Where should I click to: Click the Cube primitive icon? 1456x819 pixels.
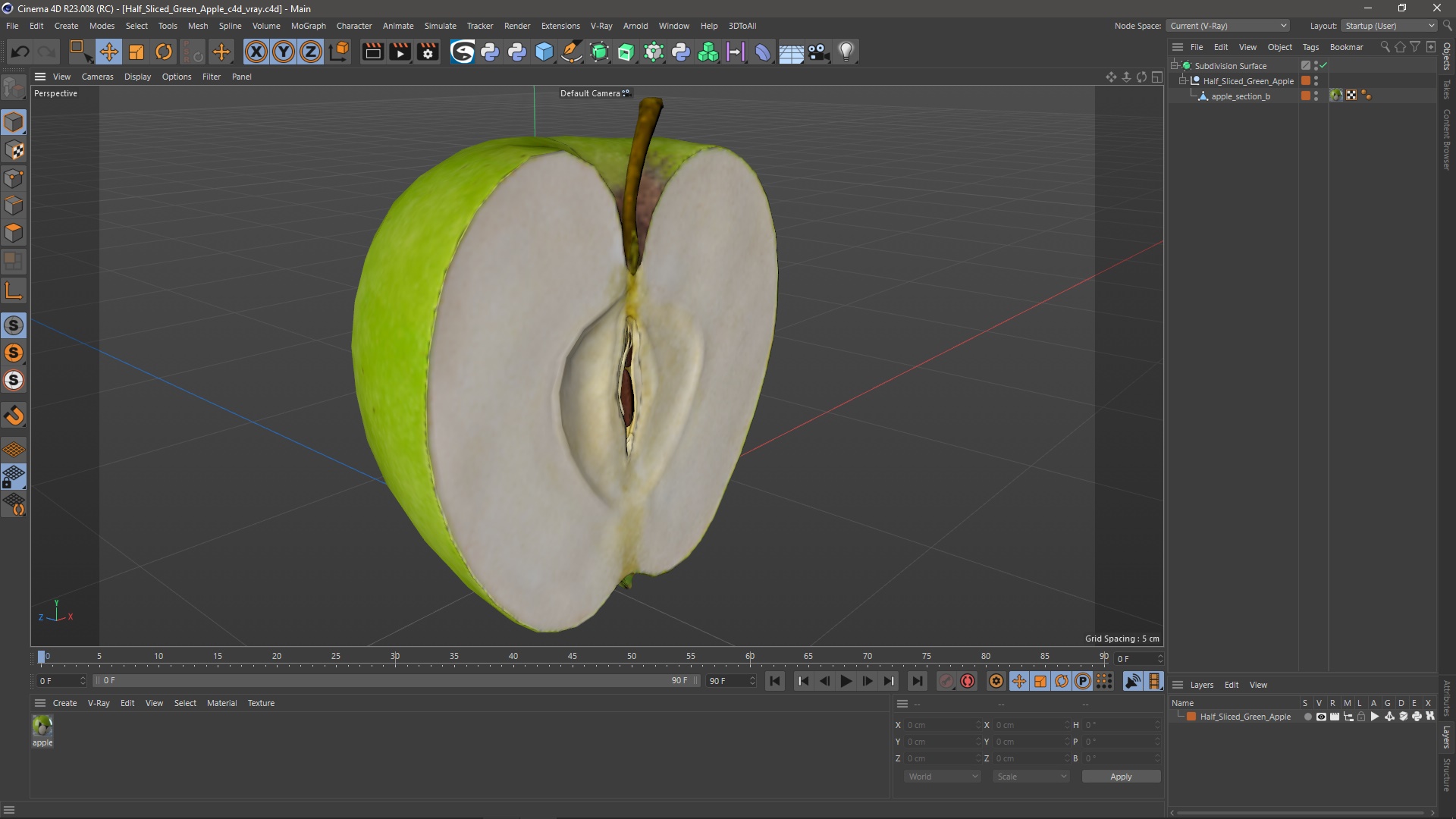[544, 52]
